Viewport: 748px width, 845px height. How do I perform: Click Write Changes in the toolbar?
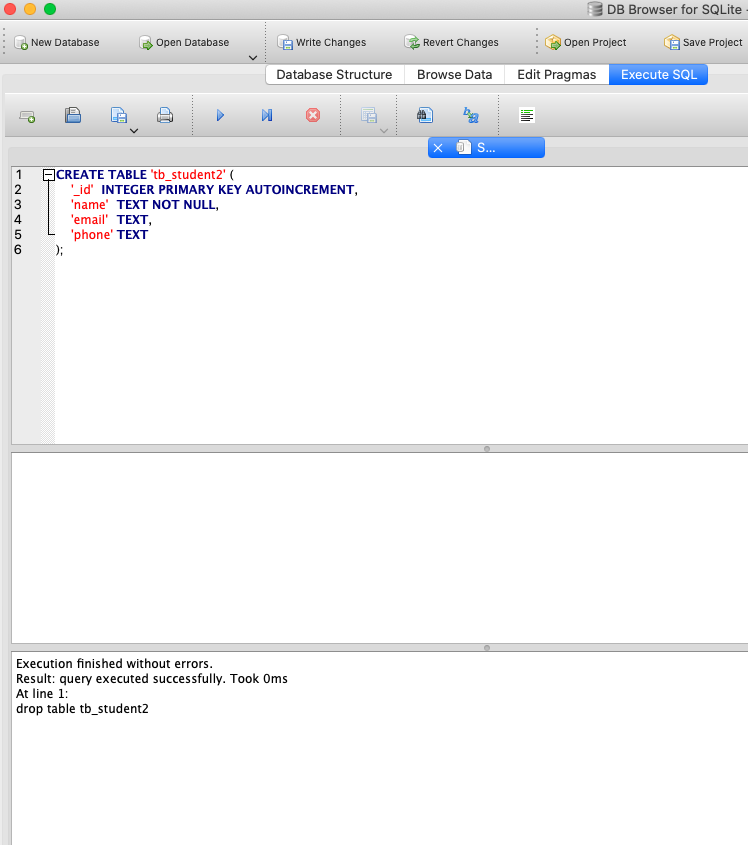point(322,43)
